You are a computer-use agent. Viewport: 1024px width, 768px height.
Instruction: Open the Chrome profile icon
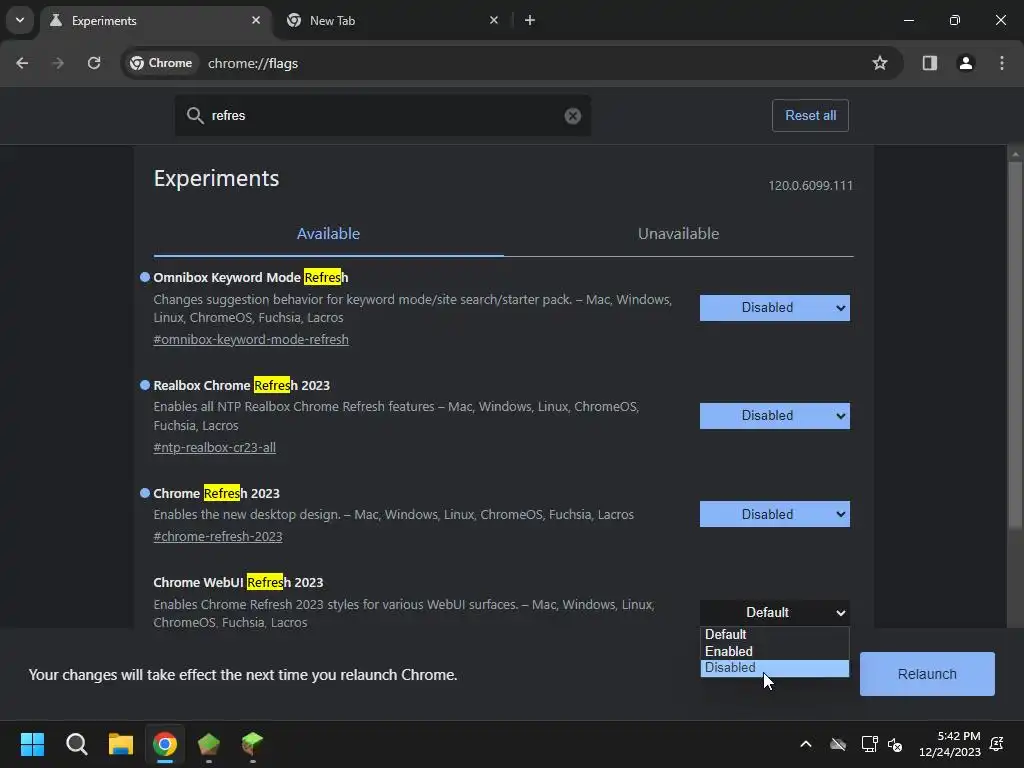tap(965, 63)
